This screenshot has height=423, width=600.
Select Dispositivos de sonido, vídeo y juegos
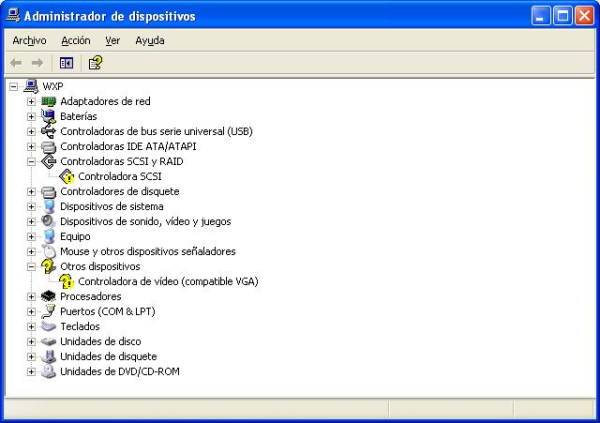145,222
